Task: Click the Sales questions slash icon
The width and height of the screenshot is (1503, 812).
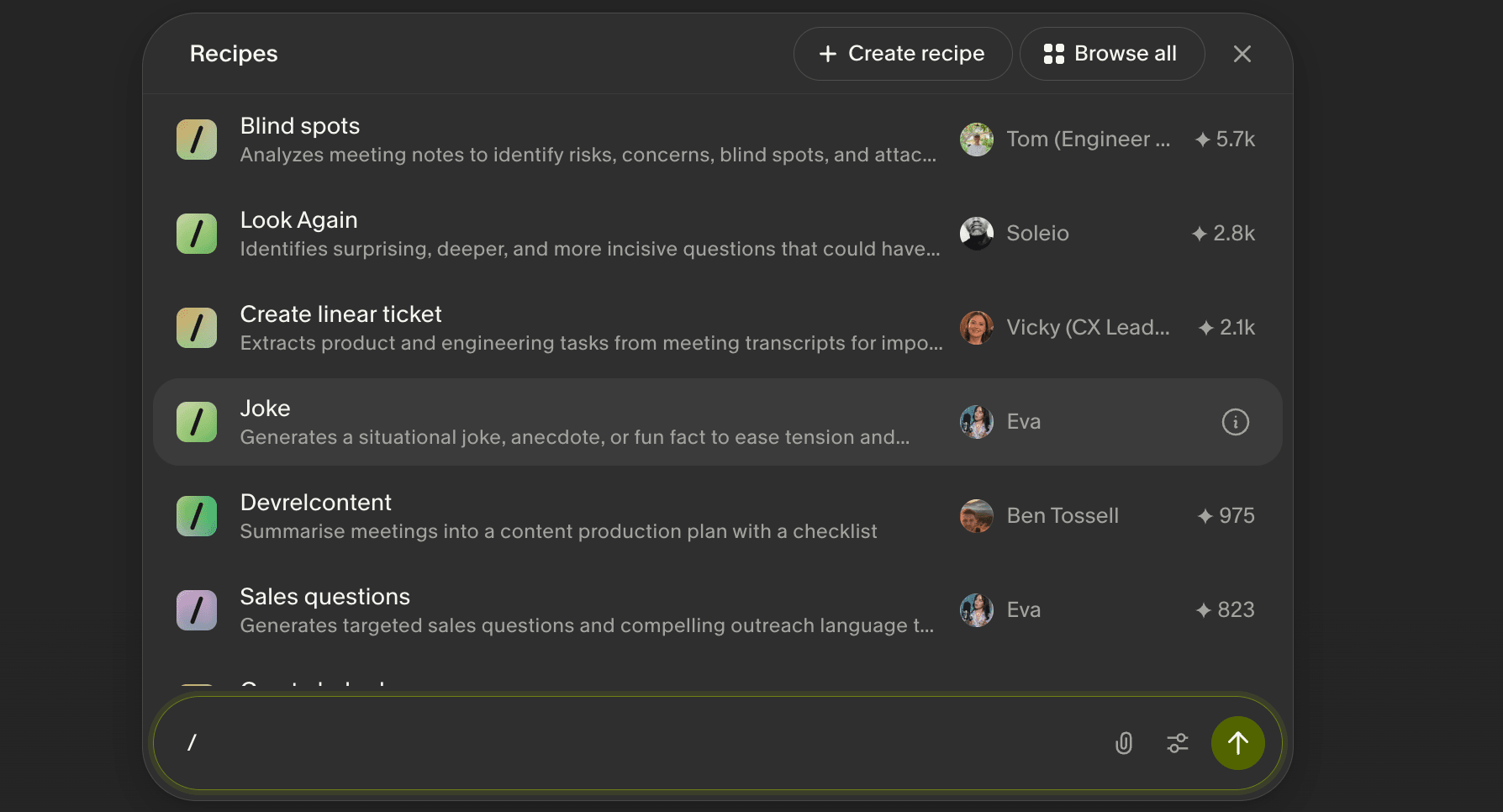Action: 197,610
